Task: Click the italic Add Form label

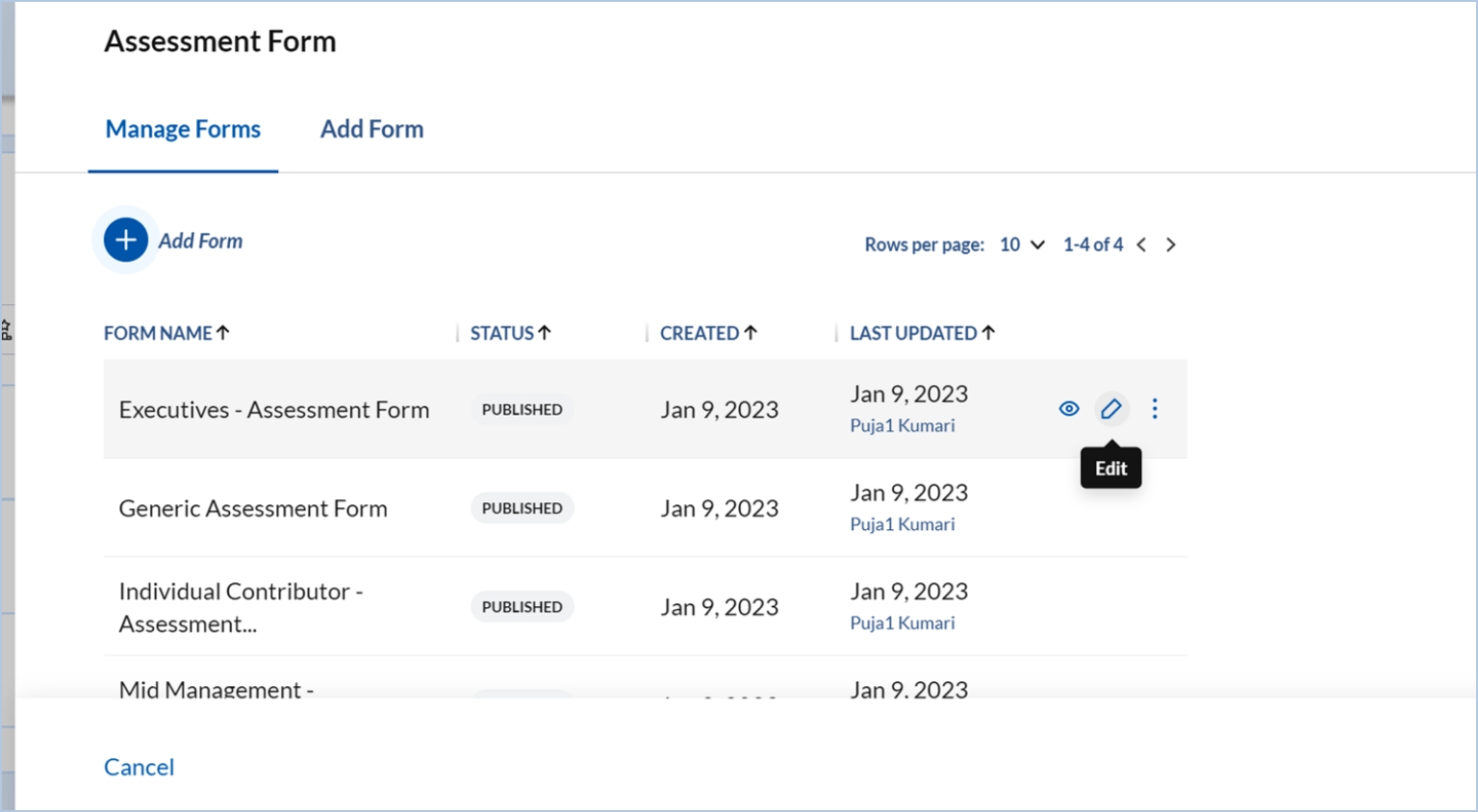Action: tap(200, 241)
